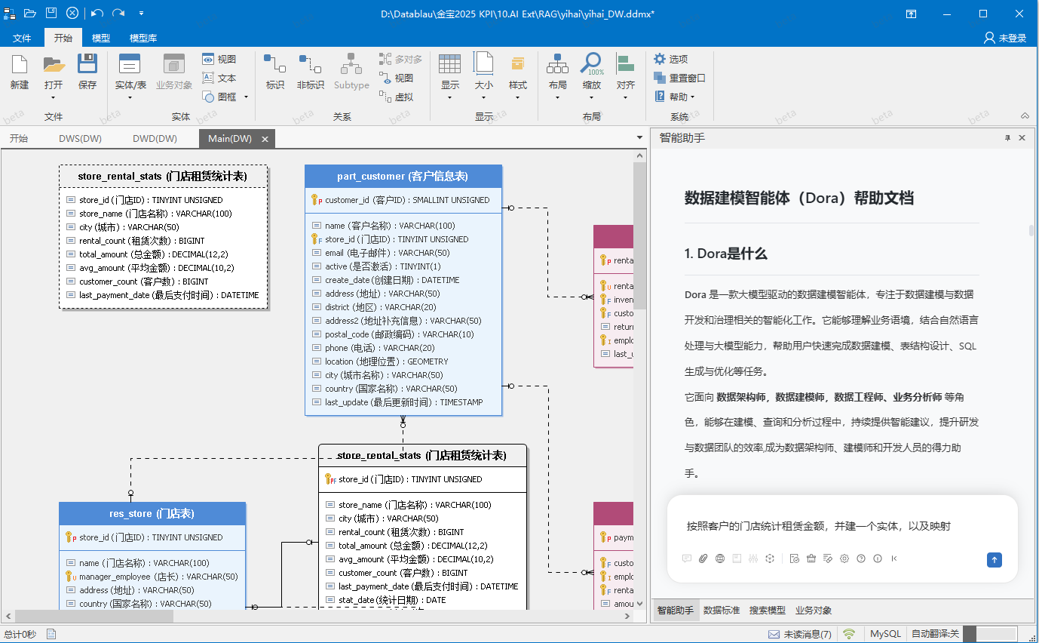Open the diagram tab list dropdown arrow
Viewport: 1039px width, 643px height.
coord(639,138)
